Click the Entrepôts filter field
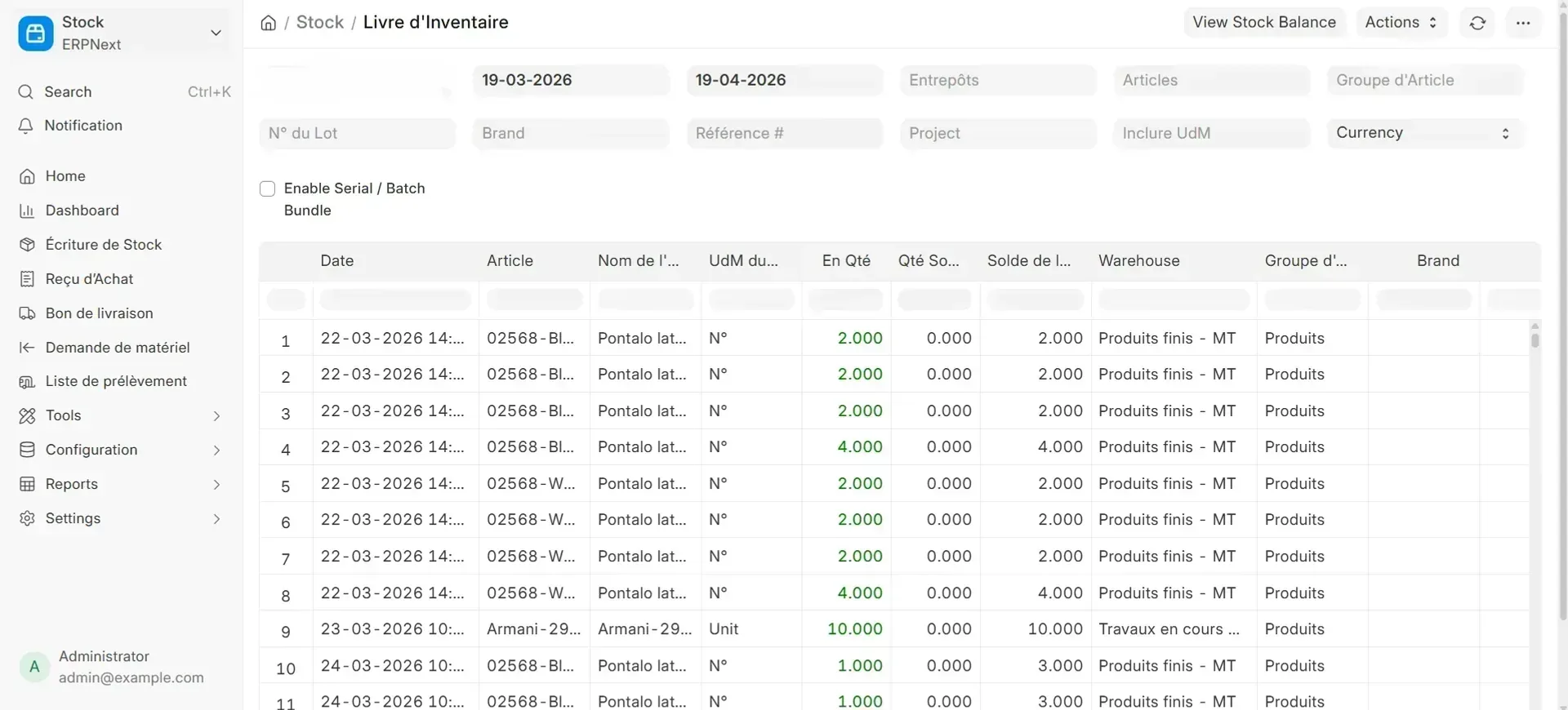Image resolution: width=1568 pixels, height=710 pixels. 998,81
